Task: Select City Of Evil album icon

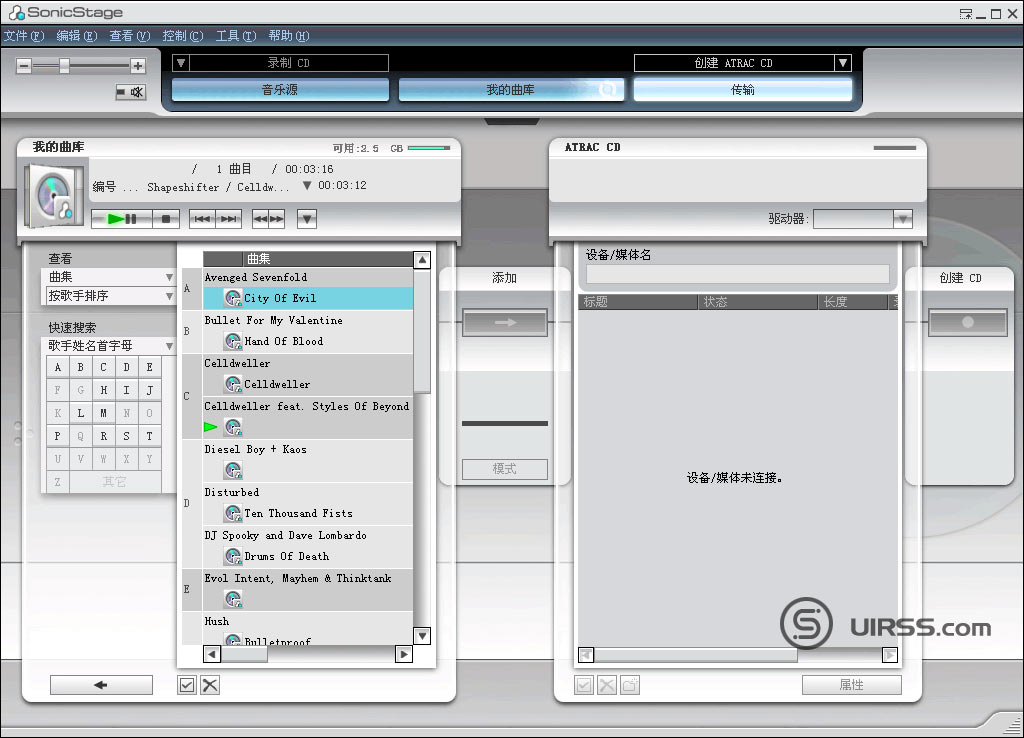Action: click(233, 298)
